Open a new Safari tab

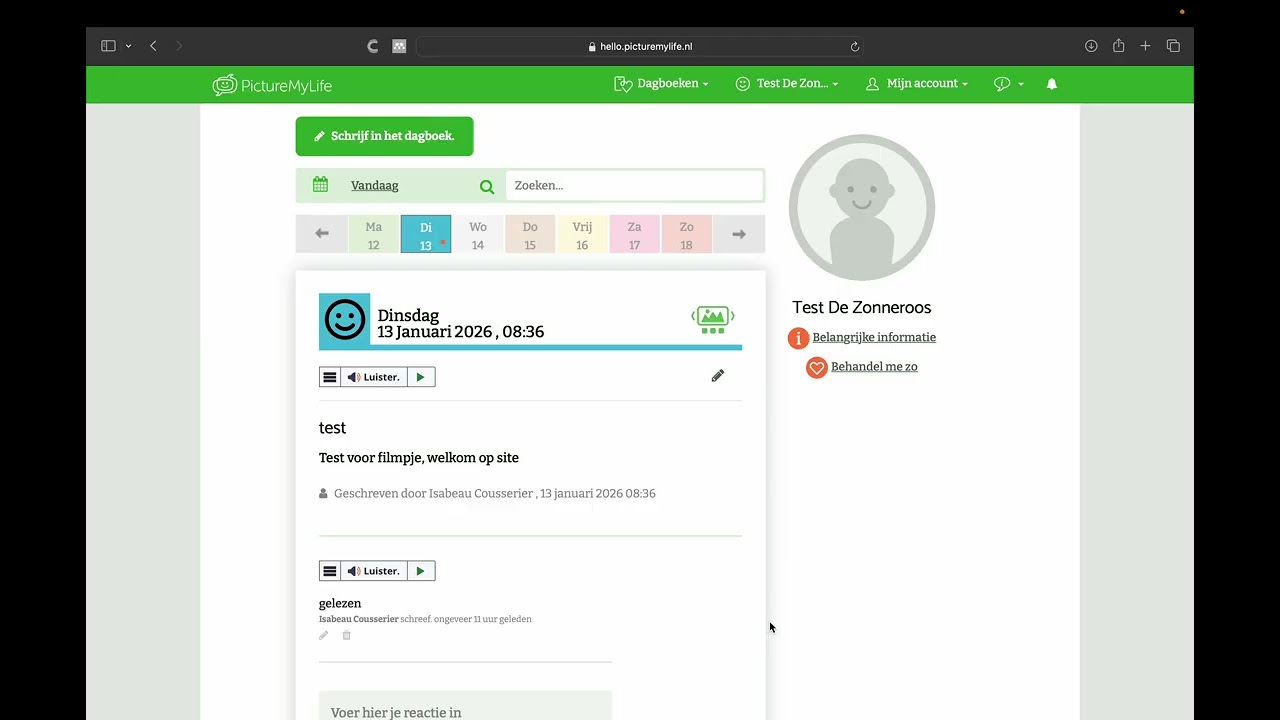point(1146,46)
